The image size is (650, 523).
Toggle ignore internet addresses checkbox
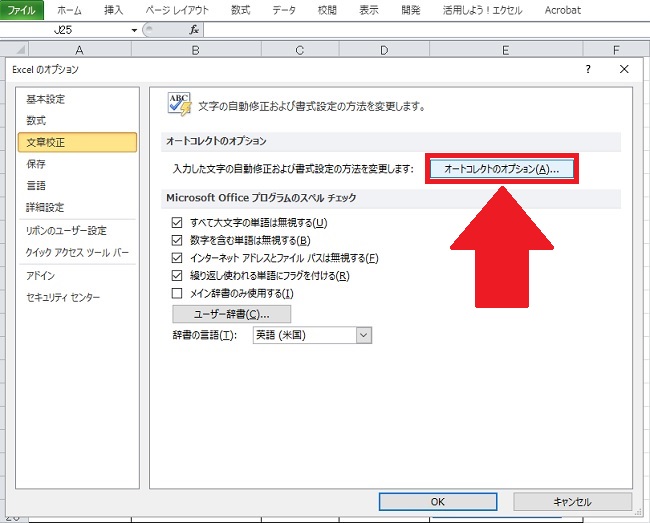click(178, 258)
